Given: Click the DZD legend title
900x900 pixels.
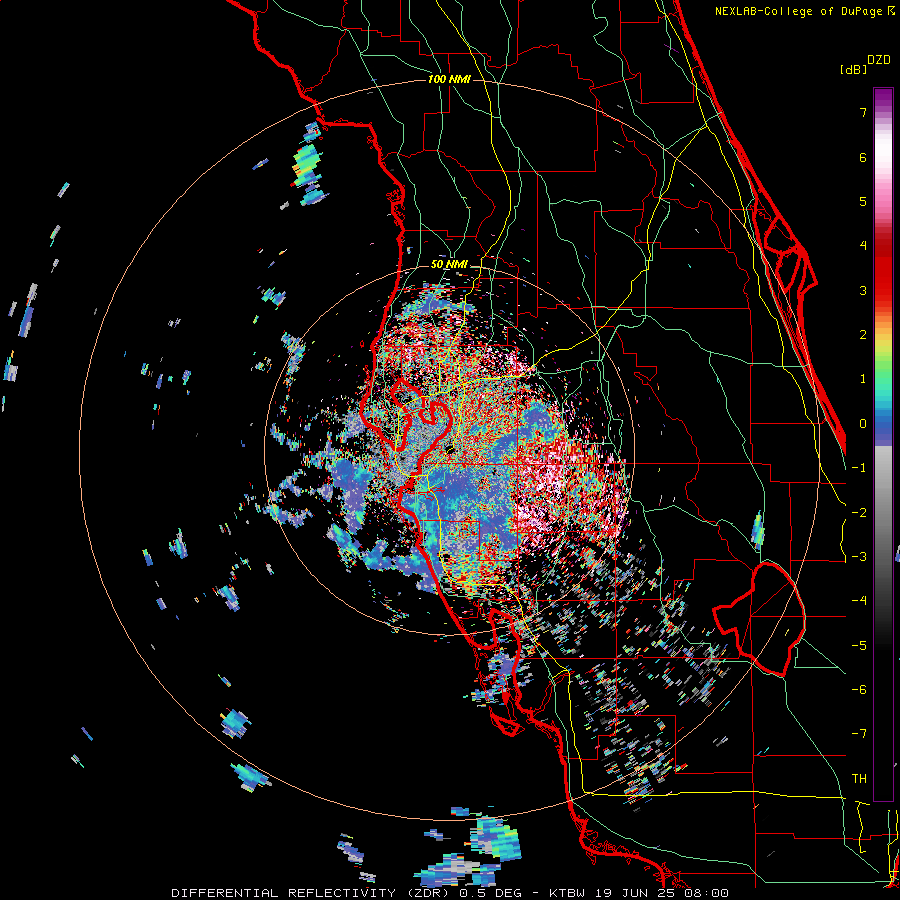Looking at the screenshot, I should click(879, 60).
